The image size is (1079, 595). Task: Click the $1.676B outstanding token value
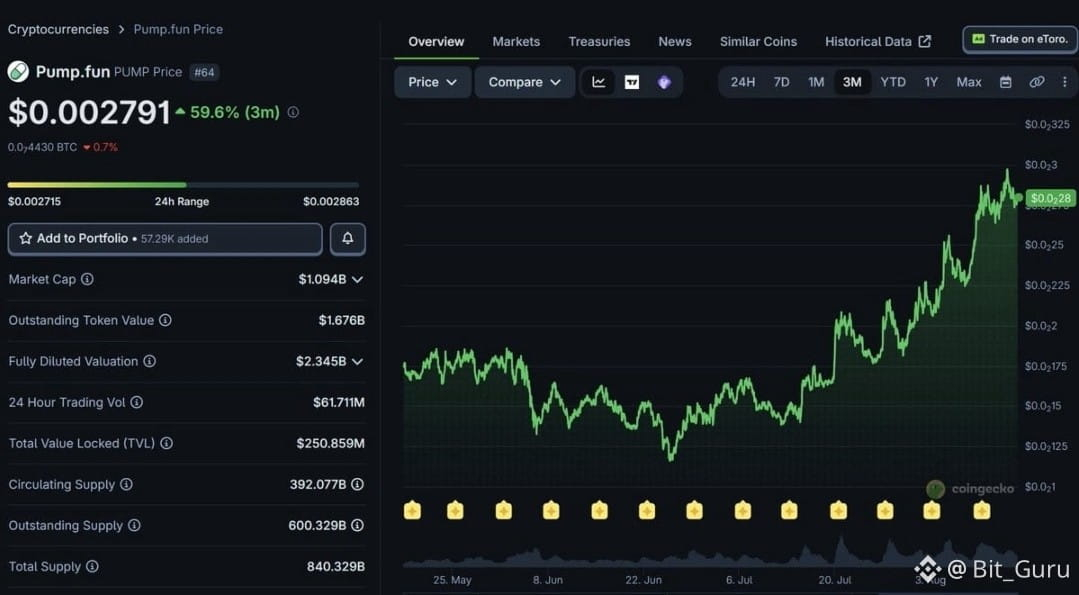341,321
